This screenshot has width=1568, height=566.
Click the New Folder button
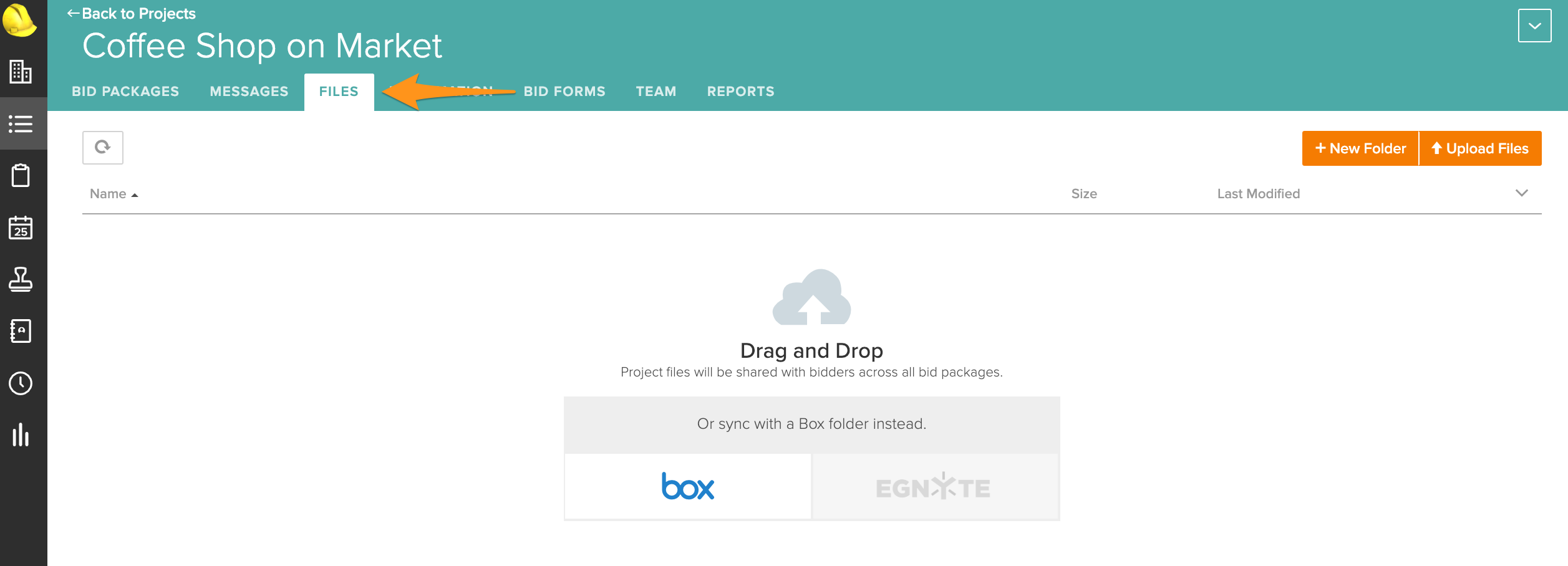pyautogui.click(x=1360, y=148)
